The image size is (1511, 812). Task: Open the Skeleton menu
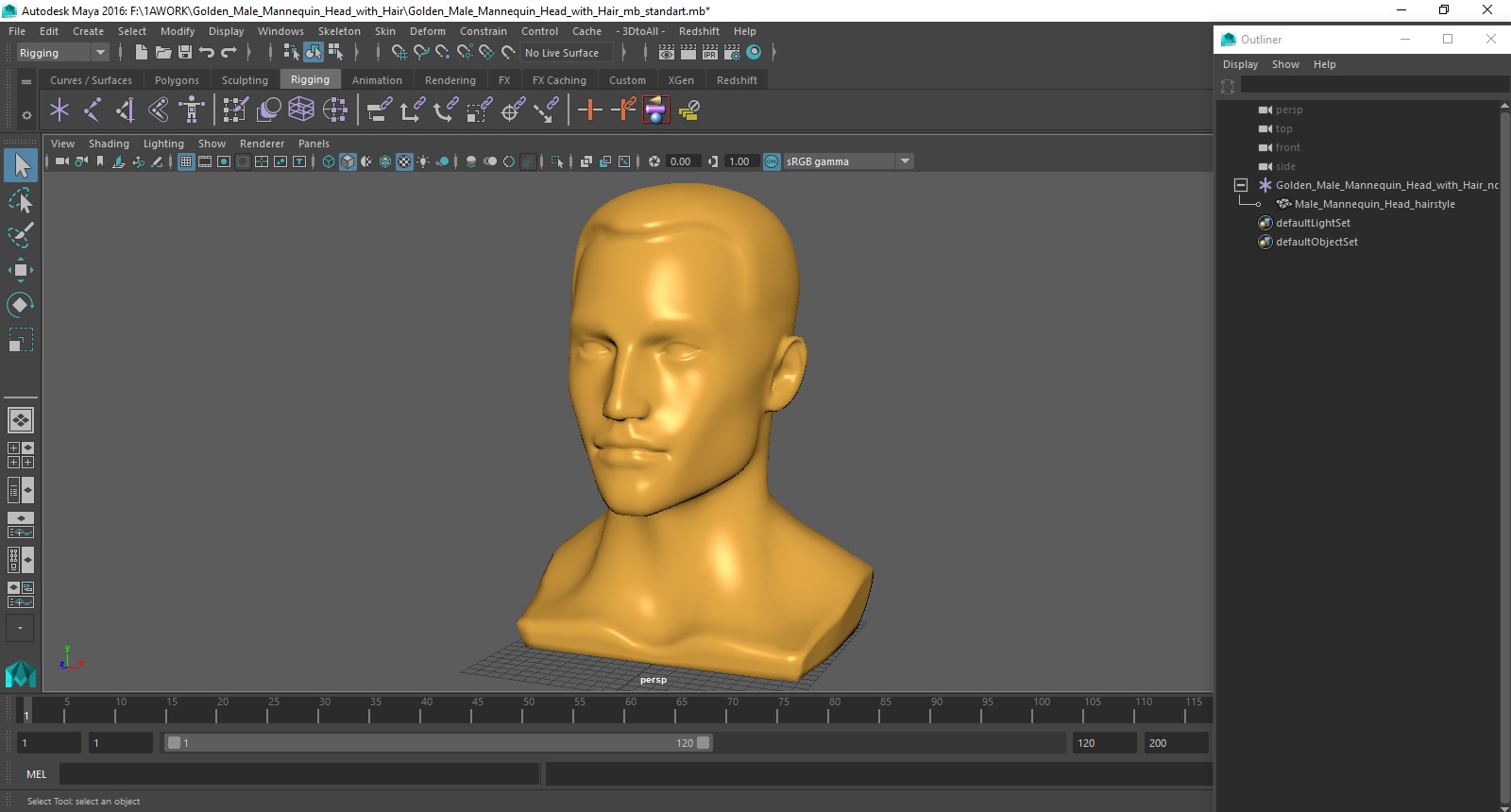[339, 31]
